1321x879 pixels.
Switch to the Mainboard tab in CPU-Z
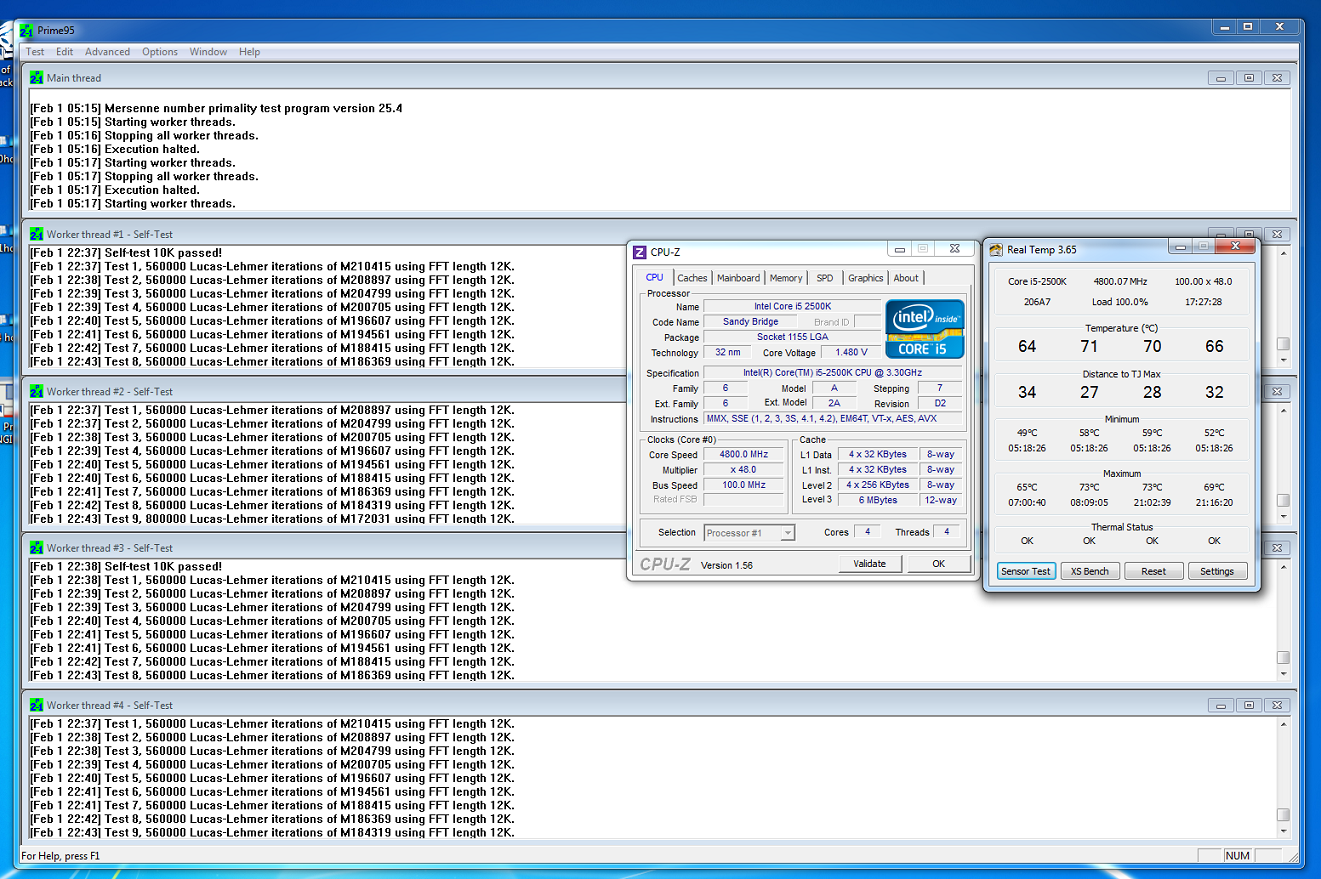click(x=738, y=278)
